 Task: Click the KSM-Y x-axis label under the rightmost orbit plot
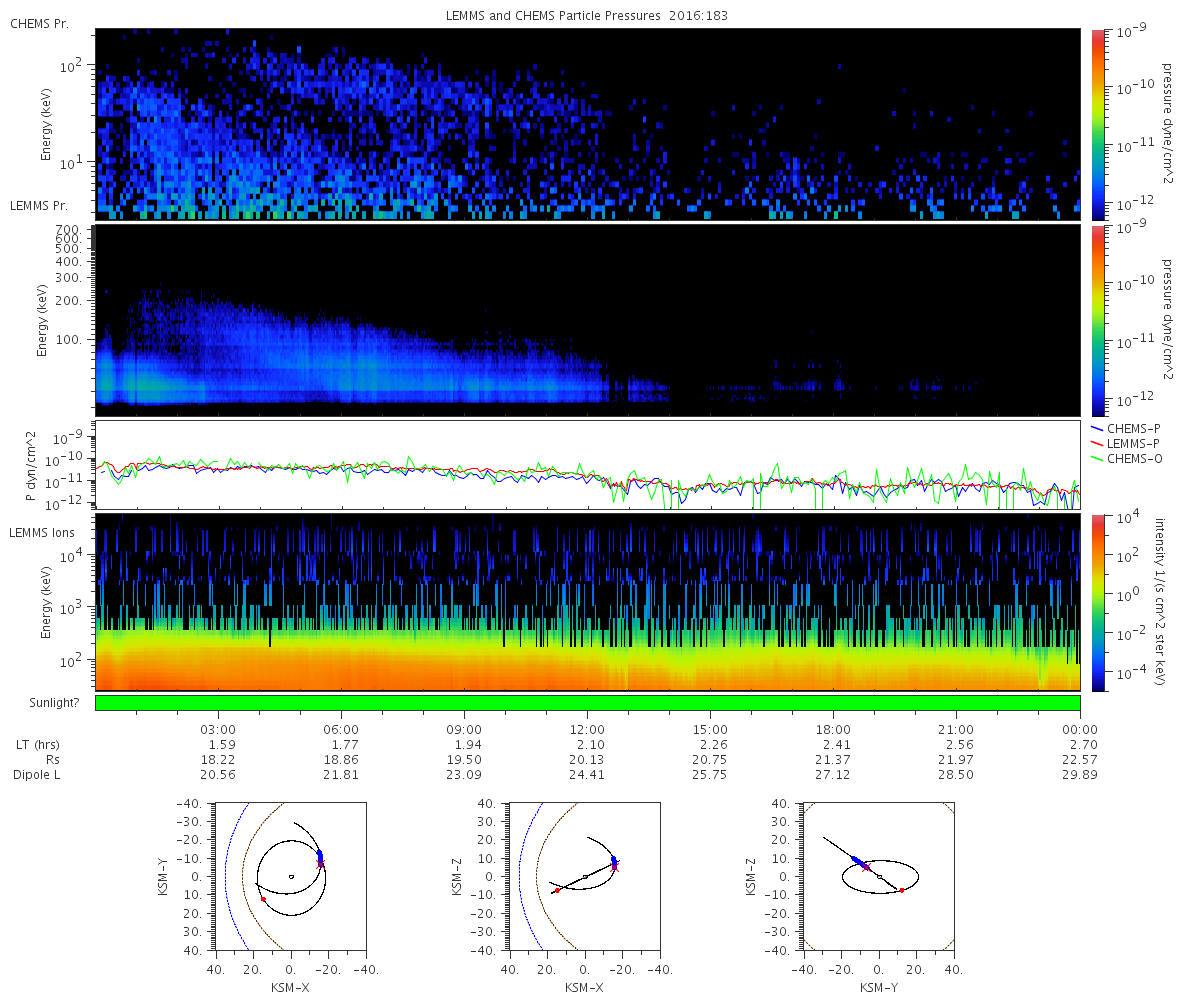point(878,987)
